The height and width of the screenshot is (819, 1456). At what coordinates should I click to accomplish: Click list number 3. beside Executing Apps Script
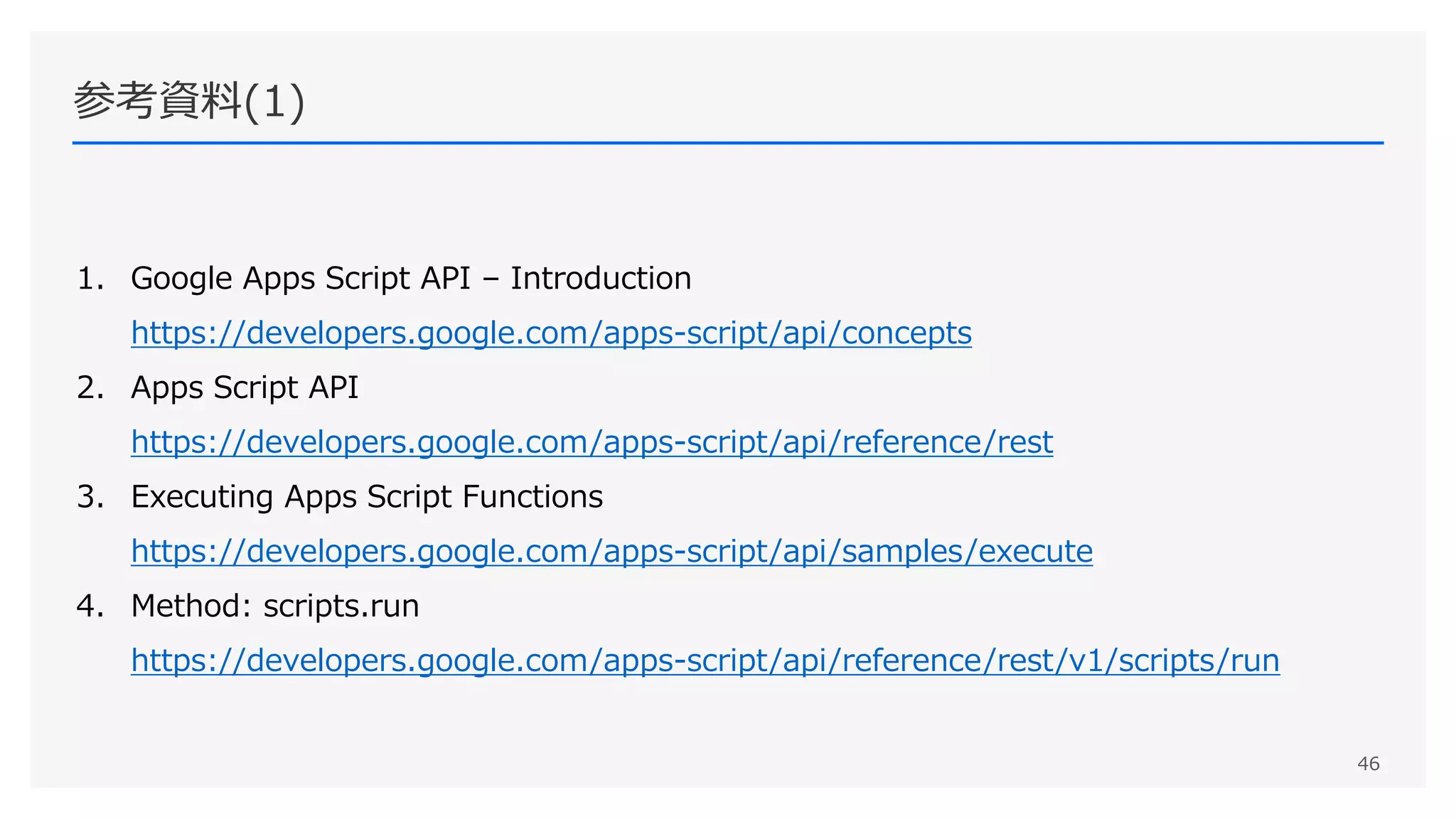[90, 497]
